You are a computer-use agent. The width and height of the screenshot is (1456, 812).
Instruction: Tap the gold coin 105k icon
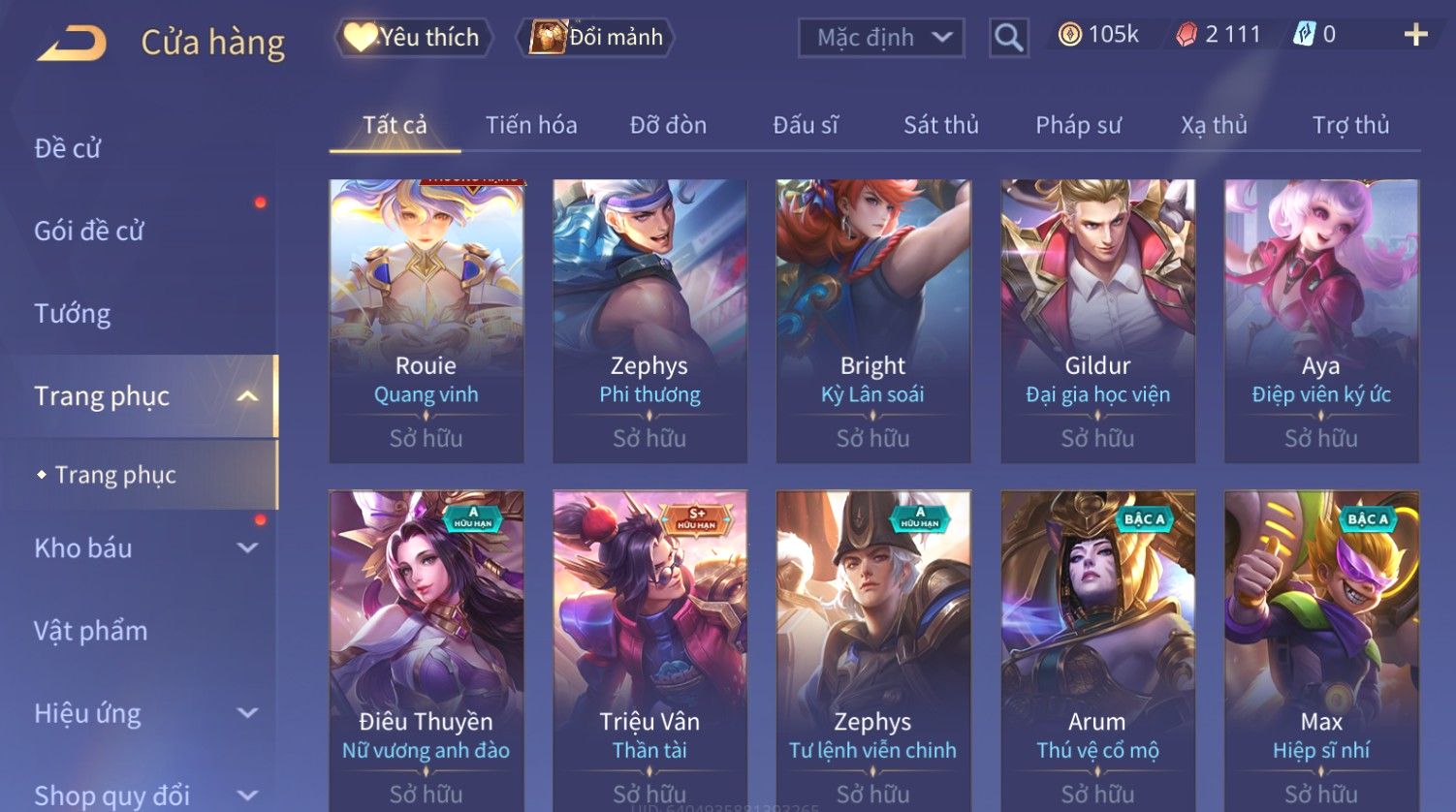click(1069, 35)
